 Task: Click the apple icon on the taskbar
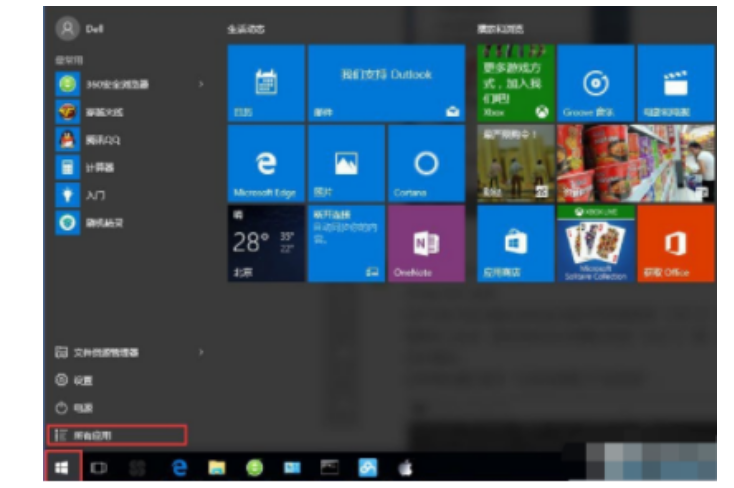405,467
